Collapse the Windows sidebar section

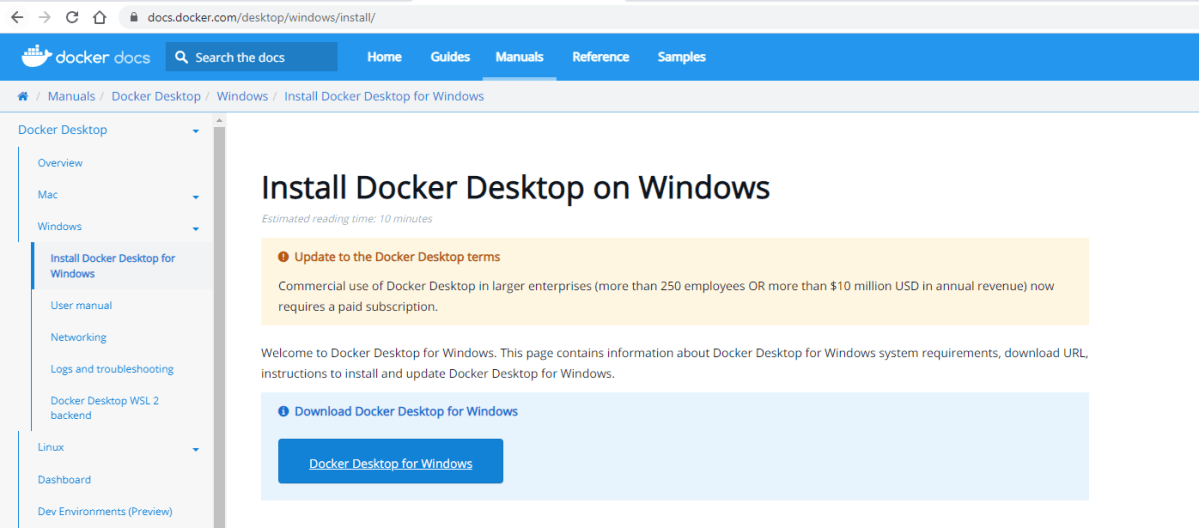196,229
